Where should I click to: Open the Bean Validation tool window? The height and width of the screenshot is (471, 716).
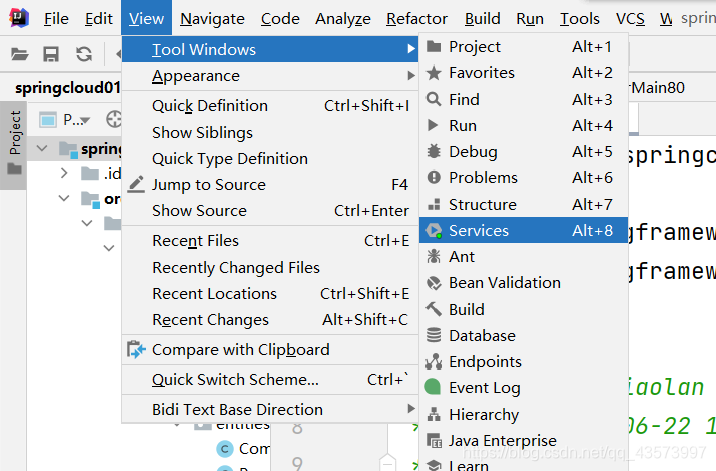(505, 283)
